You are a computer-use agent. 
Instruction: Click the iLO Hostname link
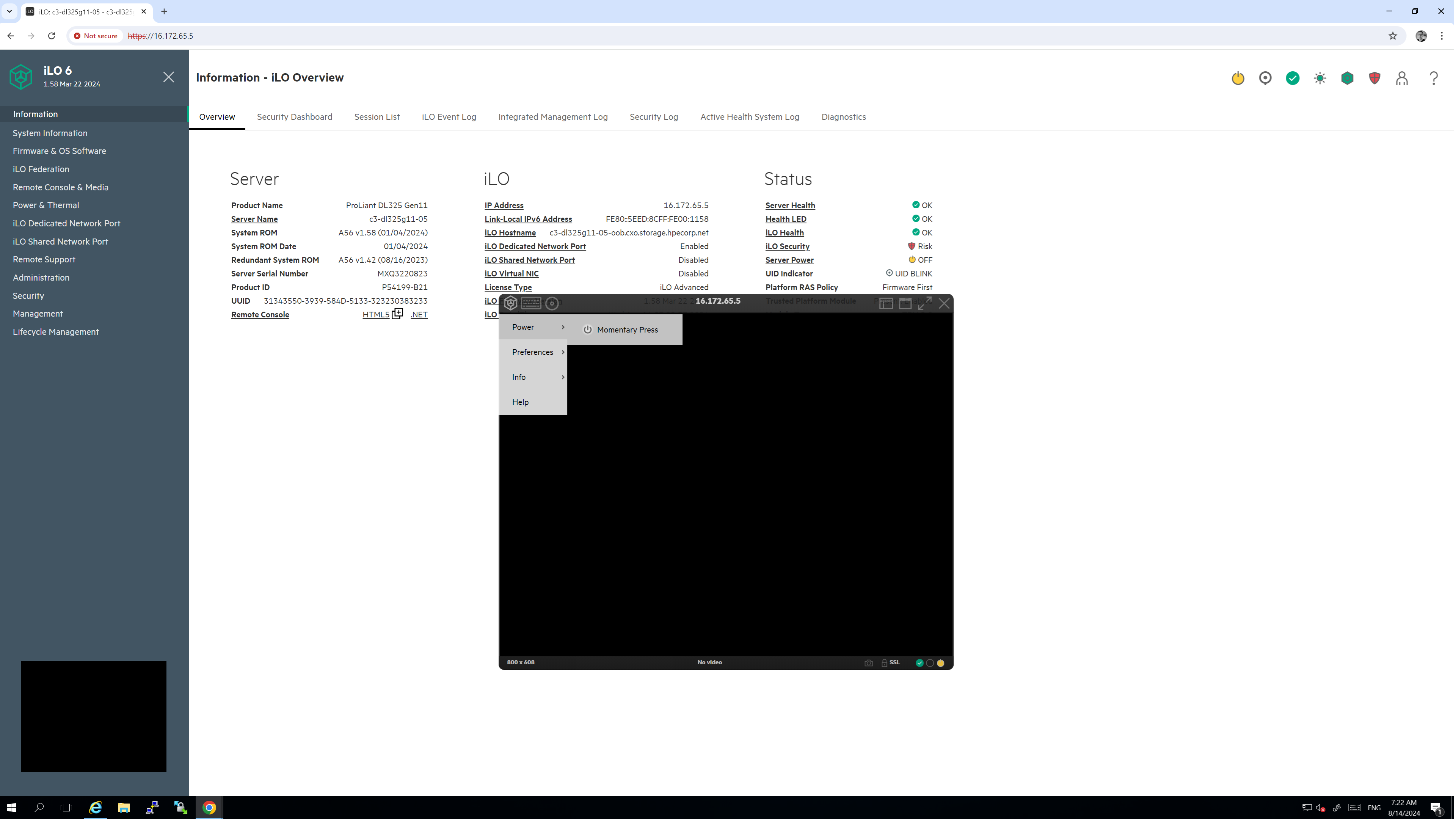coord(510,233)
